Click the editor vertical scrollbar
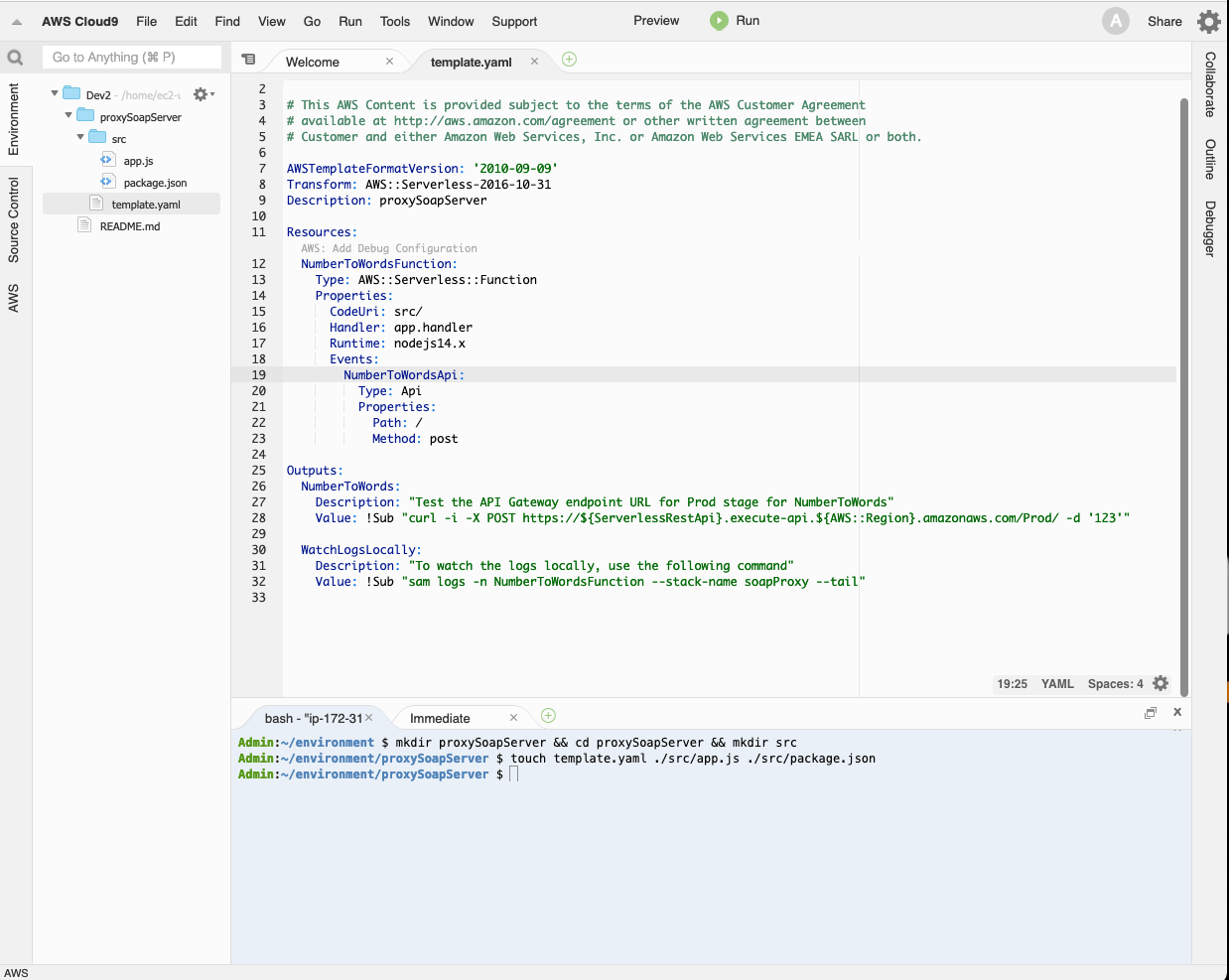 point(1183,397)
